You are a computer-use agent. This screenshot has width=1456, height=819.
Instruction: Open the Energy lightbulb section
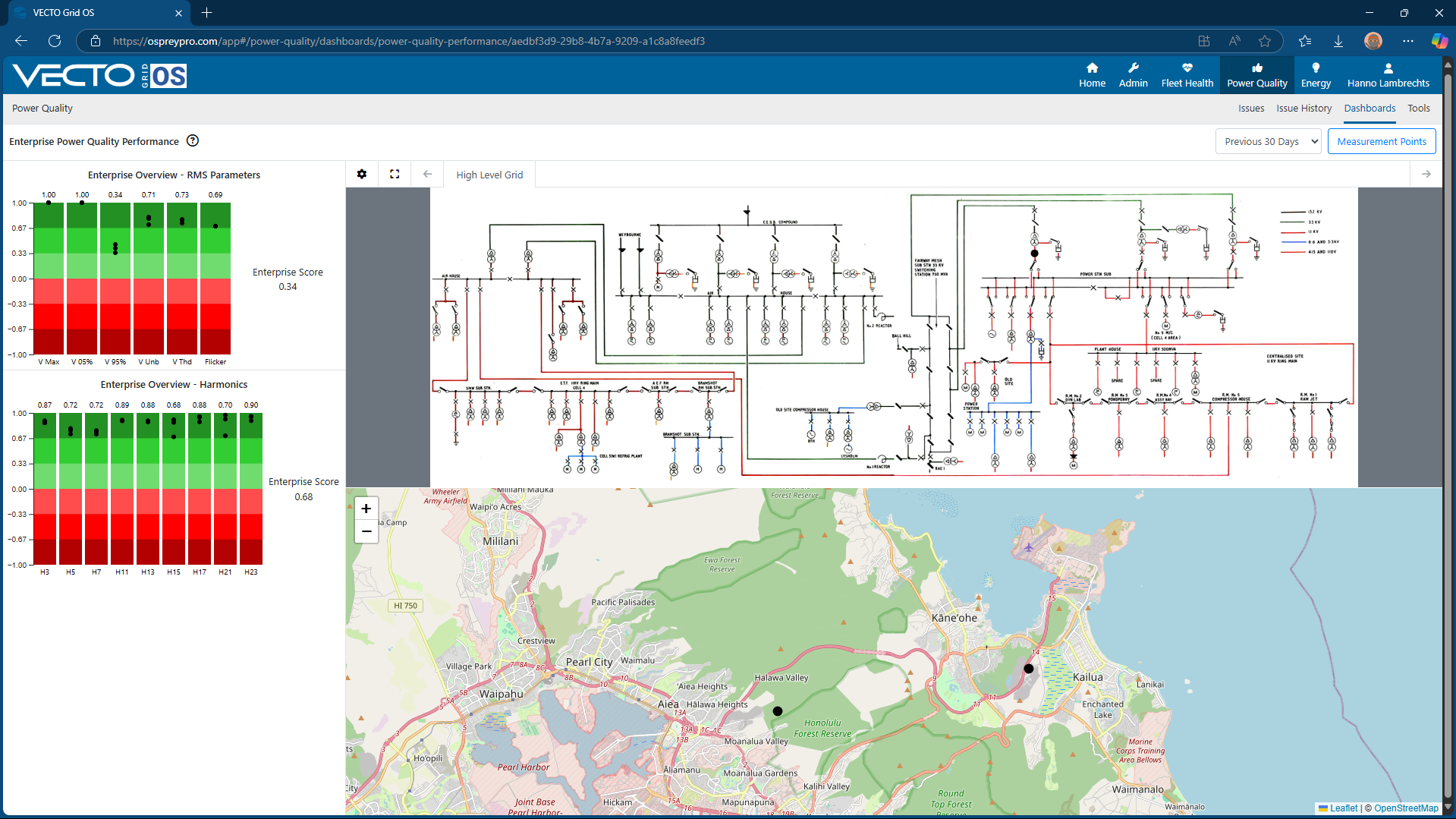pyautogui.click(x=1316, y=75)
